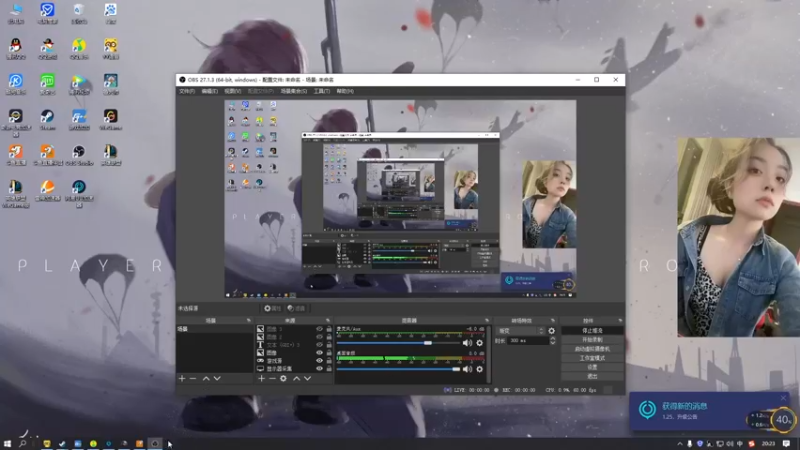Remove selected source with minus icon

pyautogui.click(x=272, y=379)
